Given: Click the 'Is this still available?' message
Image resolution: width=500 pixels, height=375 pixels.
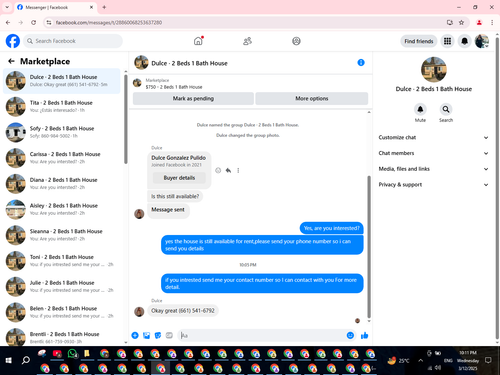Looking at the screenshot, I should pyautogui.click(x=175, y=196).
